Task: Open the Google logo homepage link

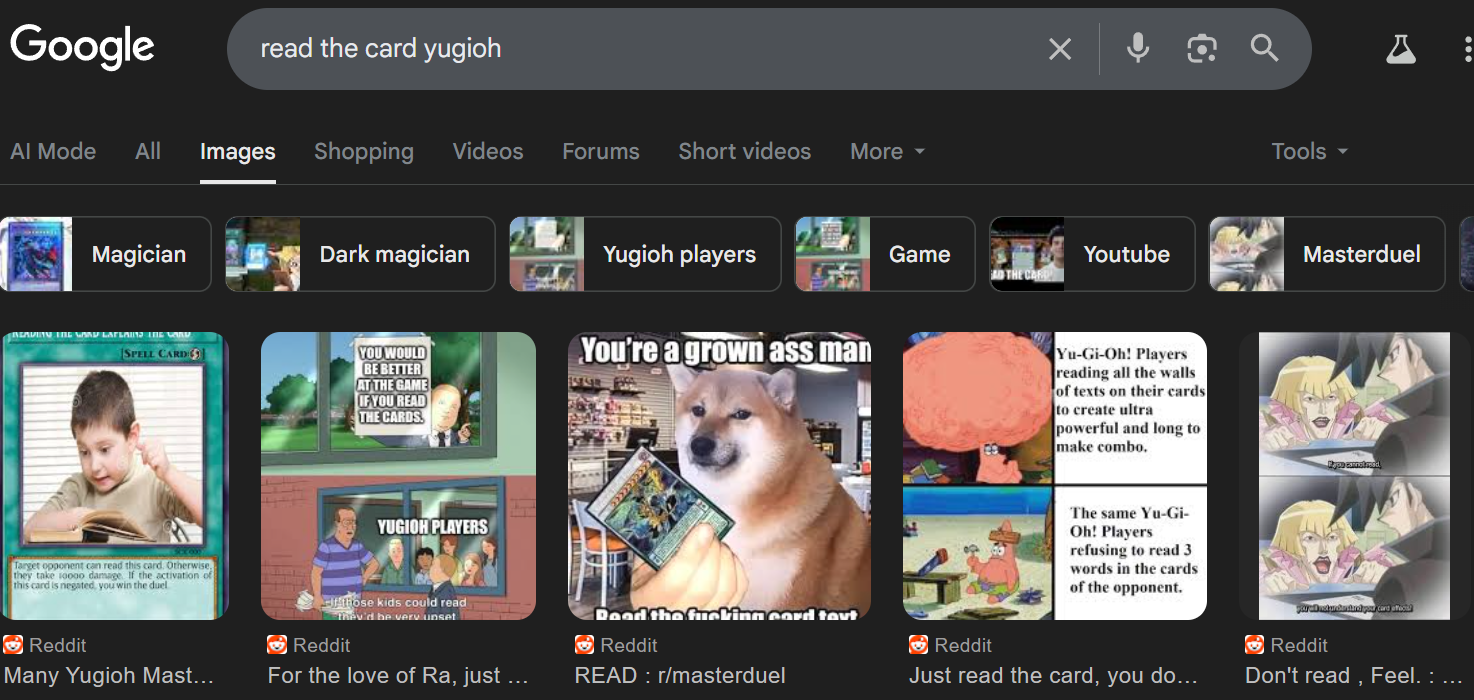Action: [82, 47]
